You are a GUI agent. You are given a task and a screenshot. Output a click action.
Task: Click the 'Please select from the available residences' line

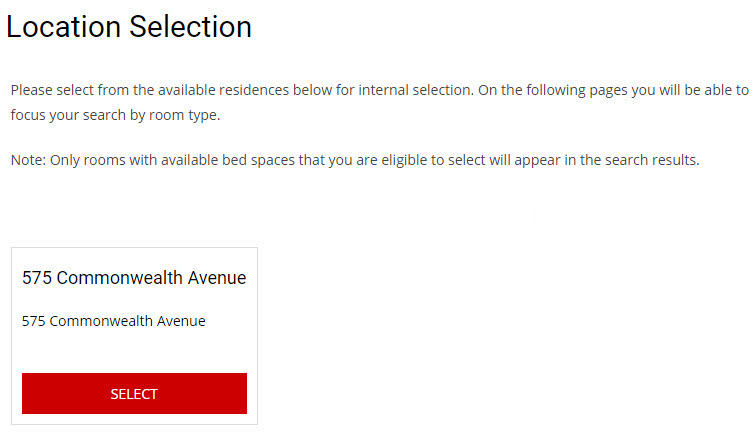point(378,90)
